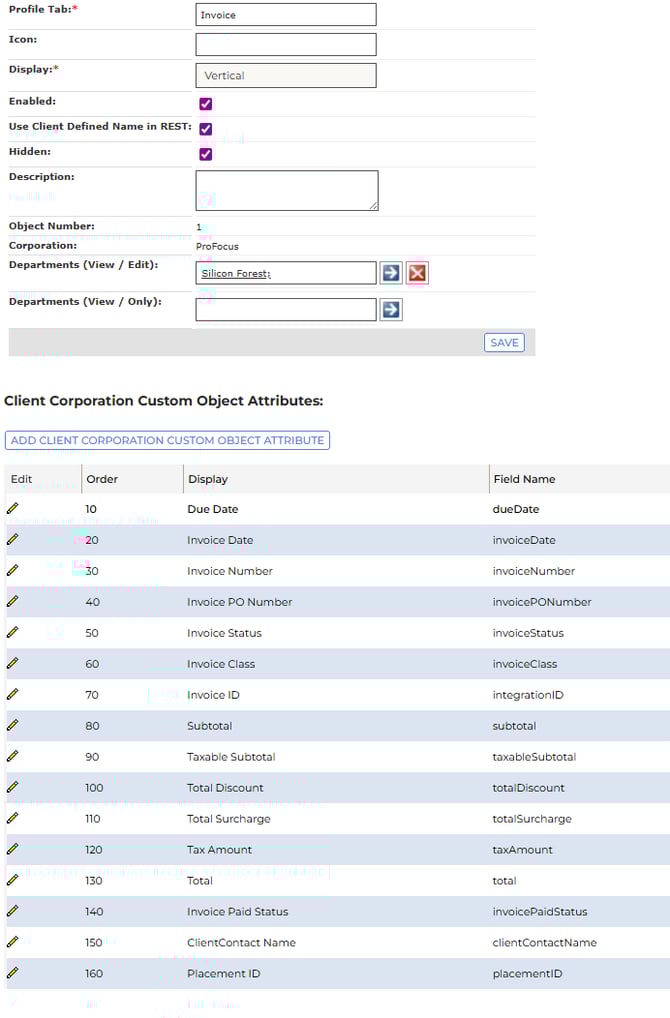Image resolution: width=670 pixels, height=1018 pixels.
Task: Edit the Tax Amount attribute
Action: coord(13,850)
